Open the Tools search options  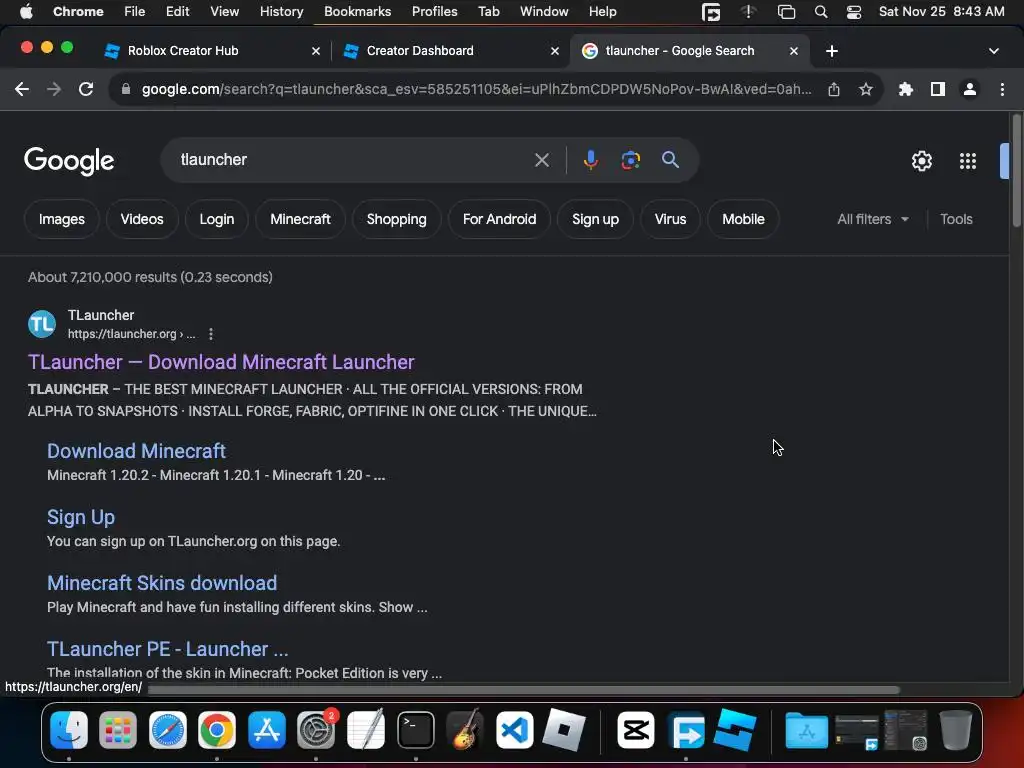(x=956, y=219)
